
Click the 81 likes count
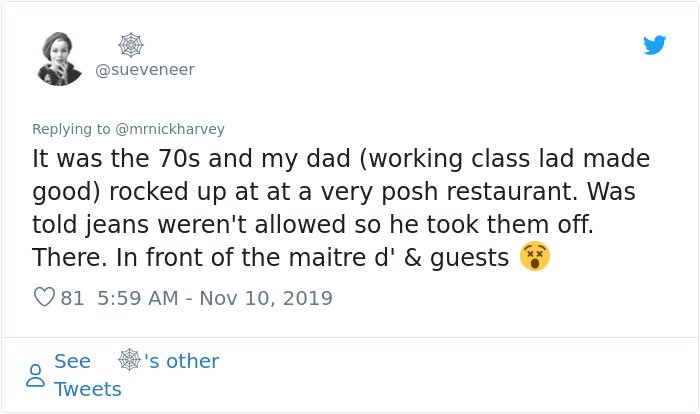click(72, 298)
